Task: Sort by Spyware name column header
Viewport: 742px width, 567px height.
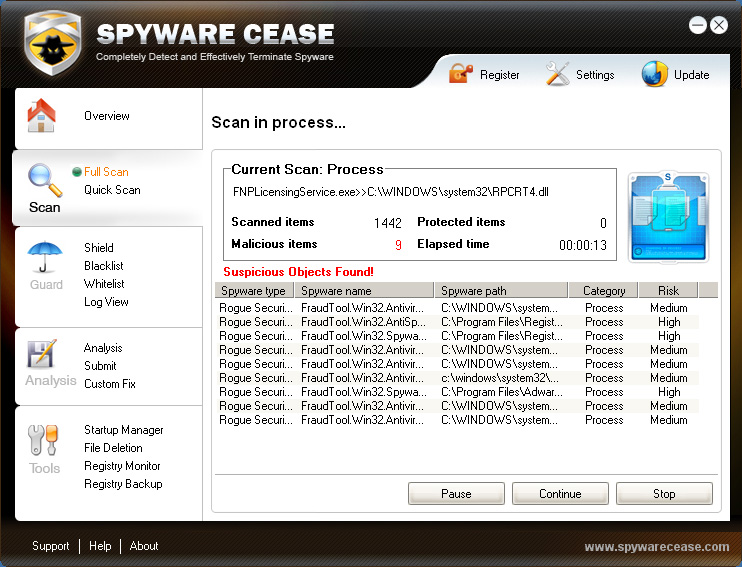Action: 364,290
